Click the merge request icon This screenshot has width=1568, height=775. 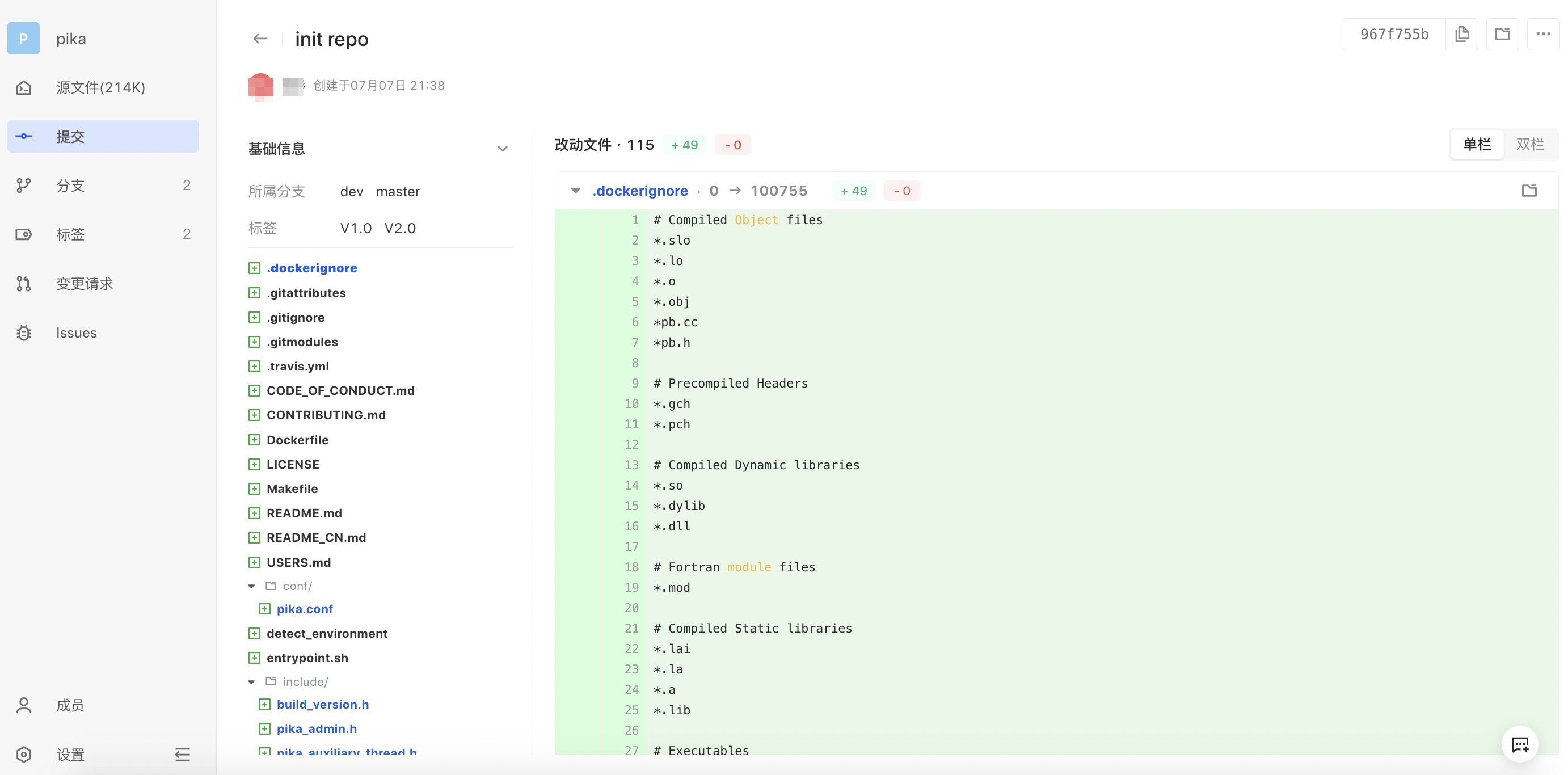(24, 284)
